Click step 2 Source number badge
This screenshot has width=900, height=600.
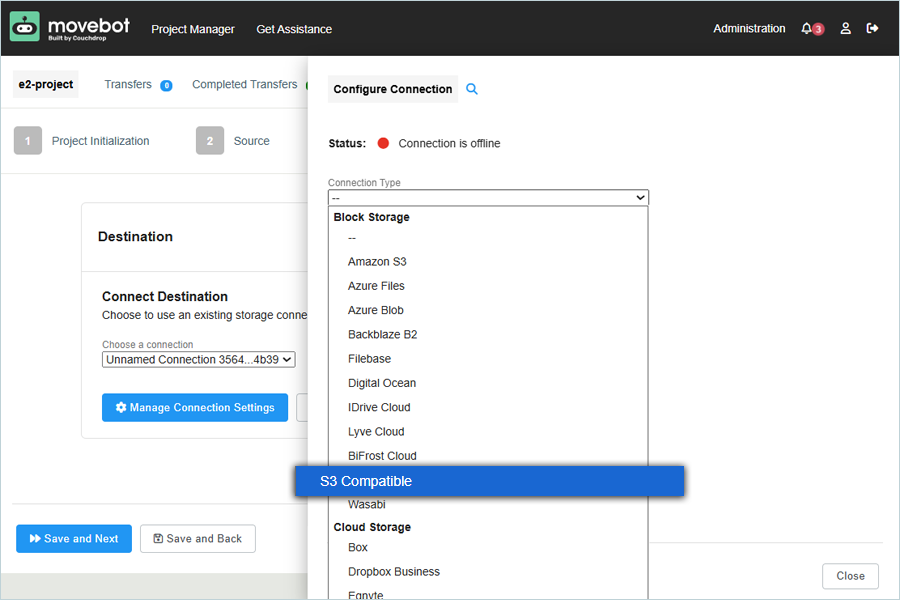coord(209,141)
